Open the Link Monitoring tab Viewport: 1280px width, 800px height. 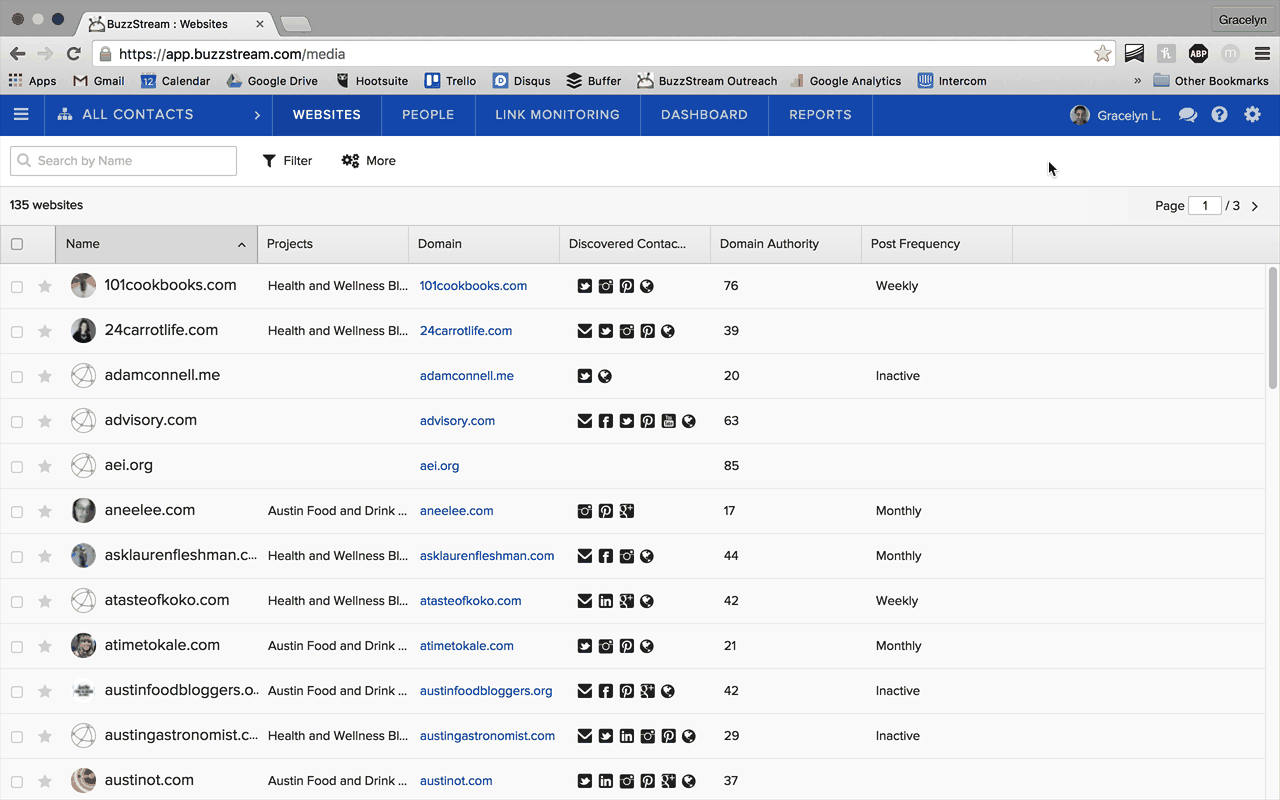(x=557, y=115)
